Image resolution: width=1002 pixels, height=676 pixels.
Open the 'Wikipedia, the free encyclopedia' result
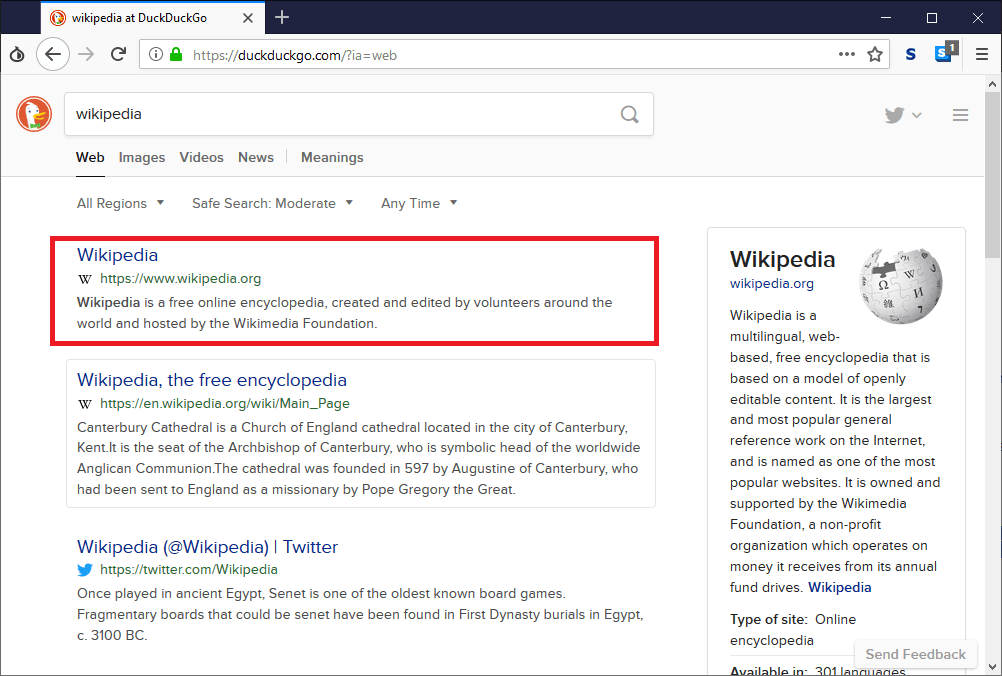pyautogui.click(x=212, y=380)
